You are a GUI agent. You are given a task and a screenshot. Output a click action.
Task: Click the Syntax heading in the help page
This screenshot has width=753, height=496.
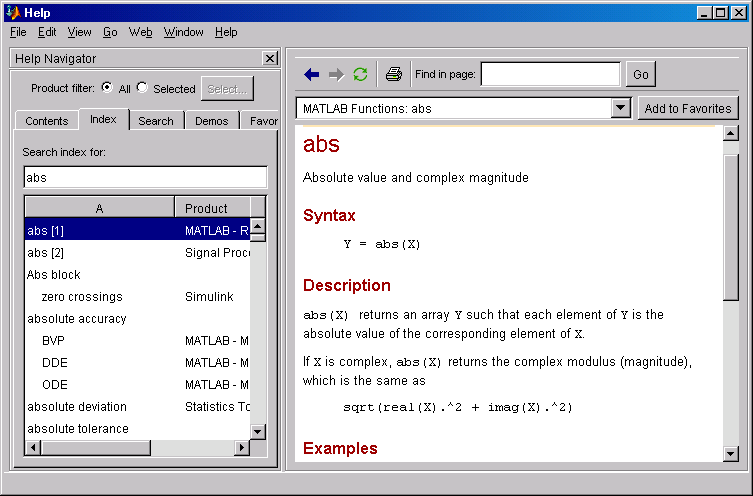[x=329, y=216]
